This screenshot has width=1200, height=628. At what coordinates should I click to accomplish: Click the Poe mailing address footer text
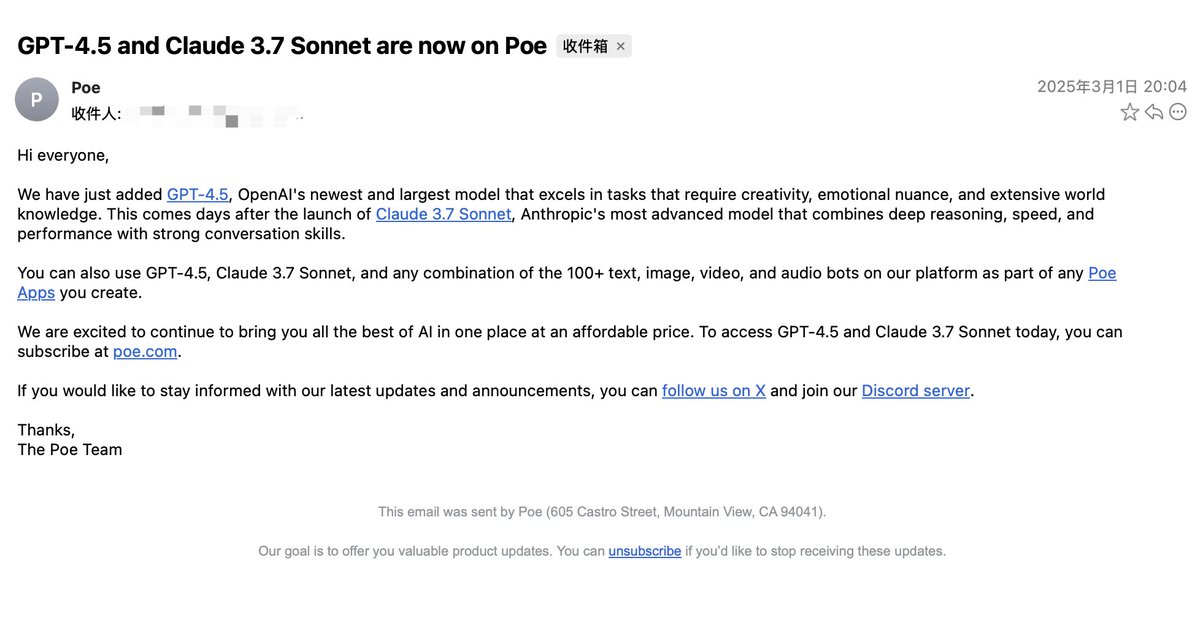[x=602, y=512]
